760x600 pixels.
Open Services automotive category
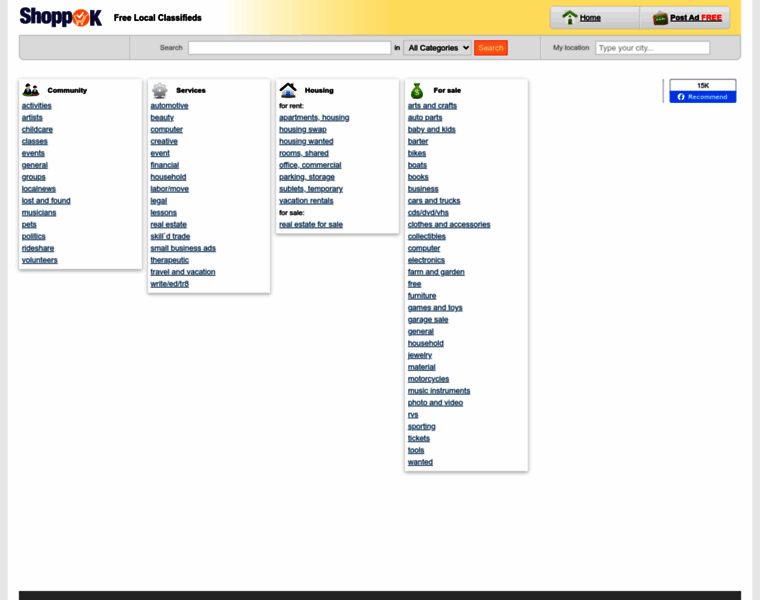point(169,106)
